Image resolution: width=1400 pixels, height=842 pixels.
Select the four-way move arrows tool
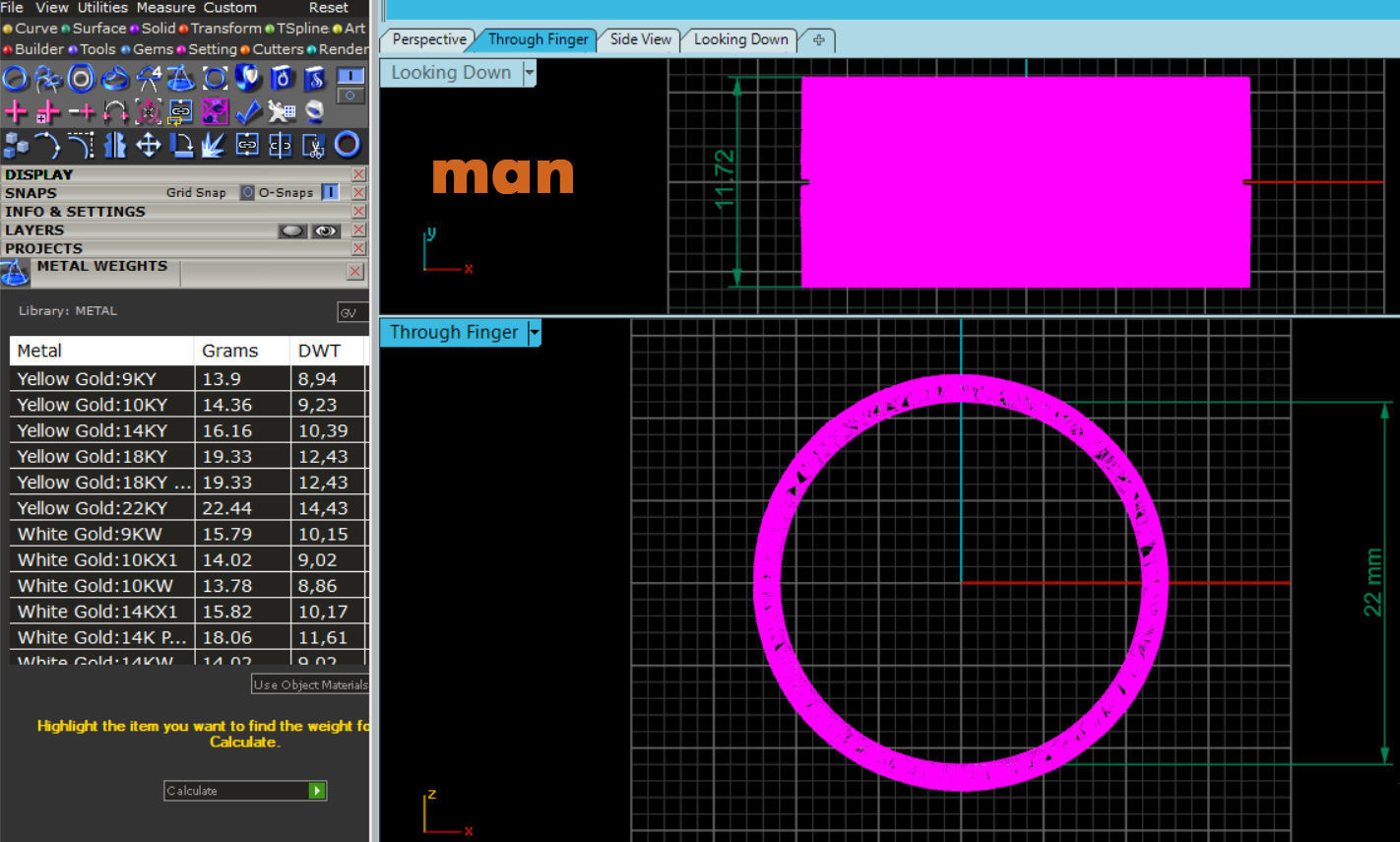(149, 145)
